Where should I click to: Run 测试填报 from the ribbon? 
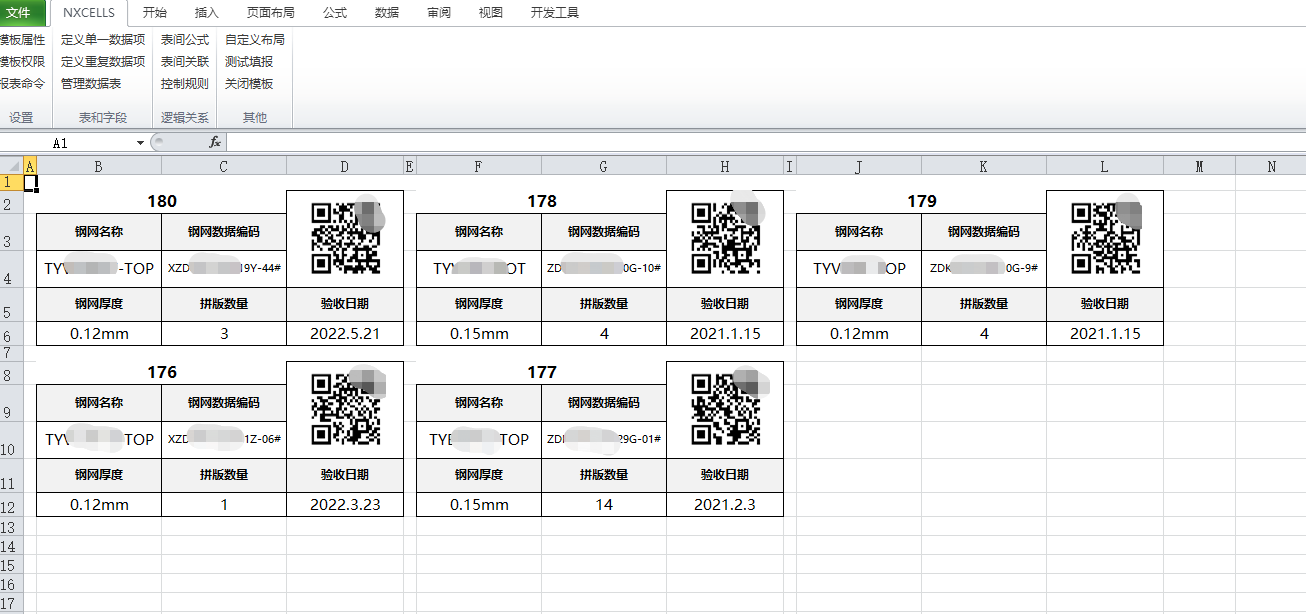click(249, 62)
